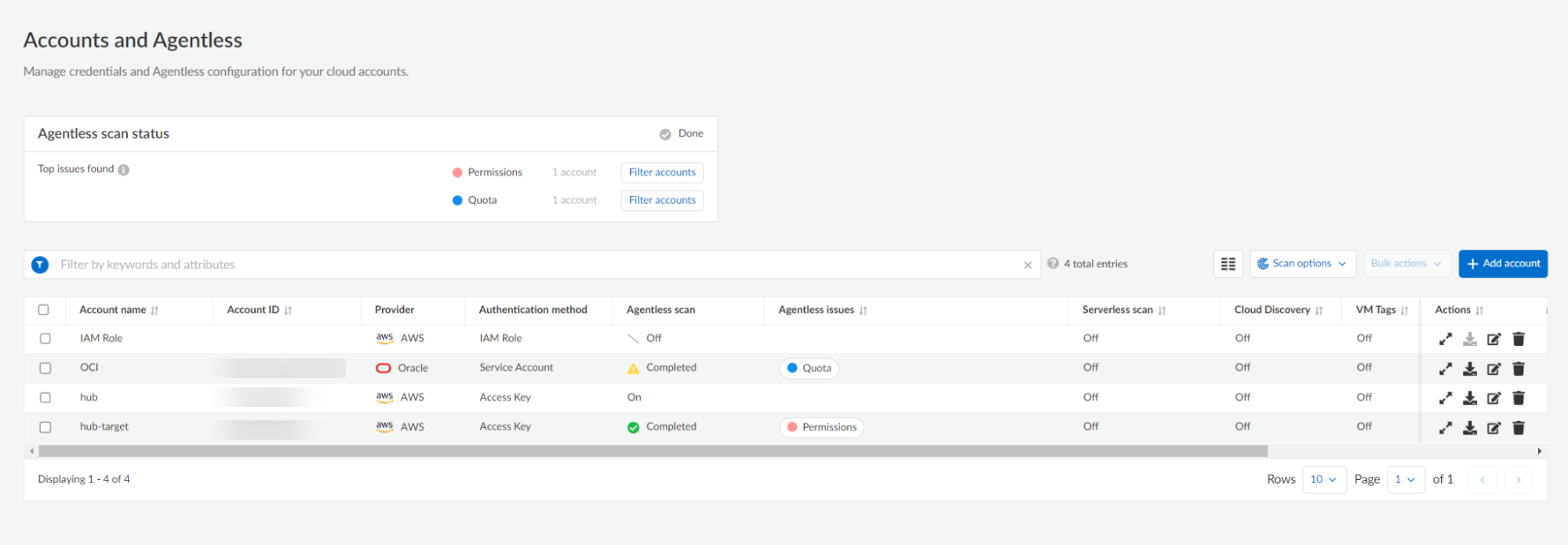Expand details for the IAM Role account
1568x545 pixels.
coord(1446,339)
